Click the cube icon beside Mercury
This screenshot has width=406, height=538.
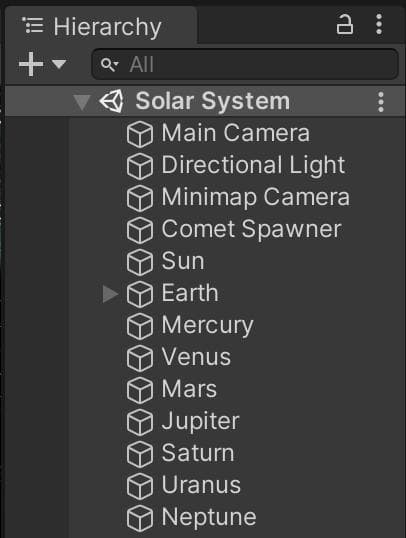coord(140,326)
